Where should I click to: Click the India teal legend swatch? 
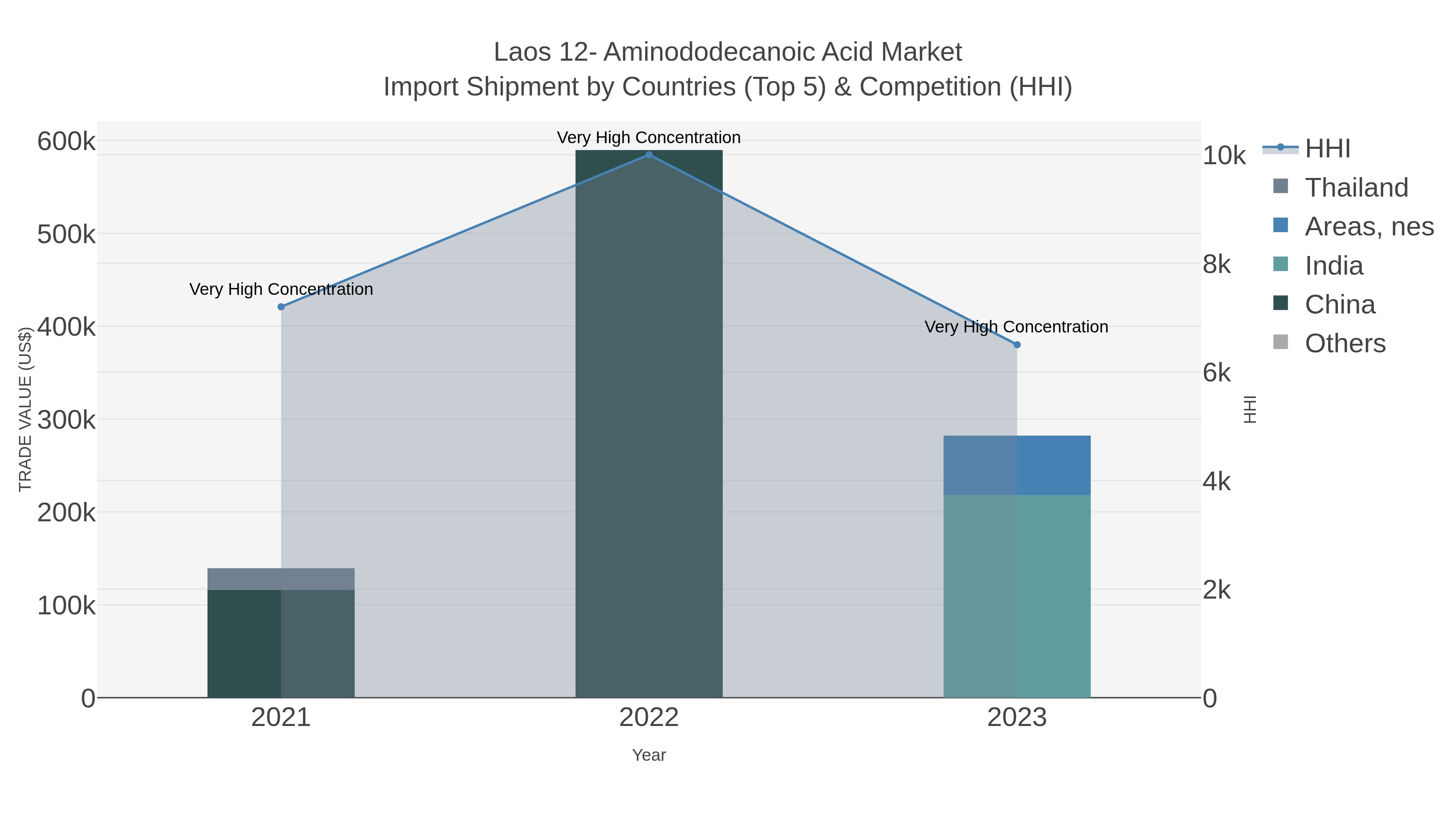[x=1281, y=264]
